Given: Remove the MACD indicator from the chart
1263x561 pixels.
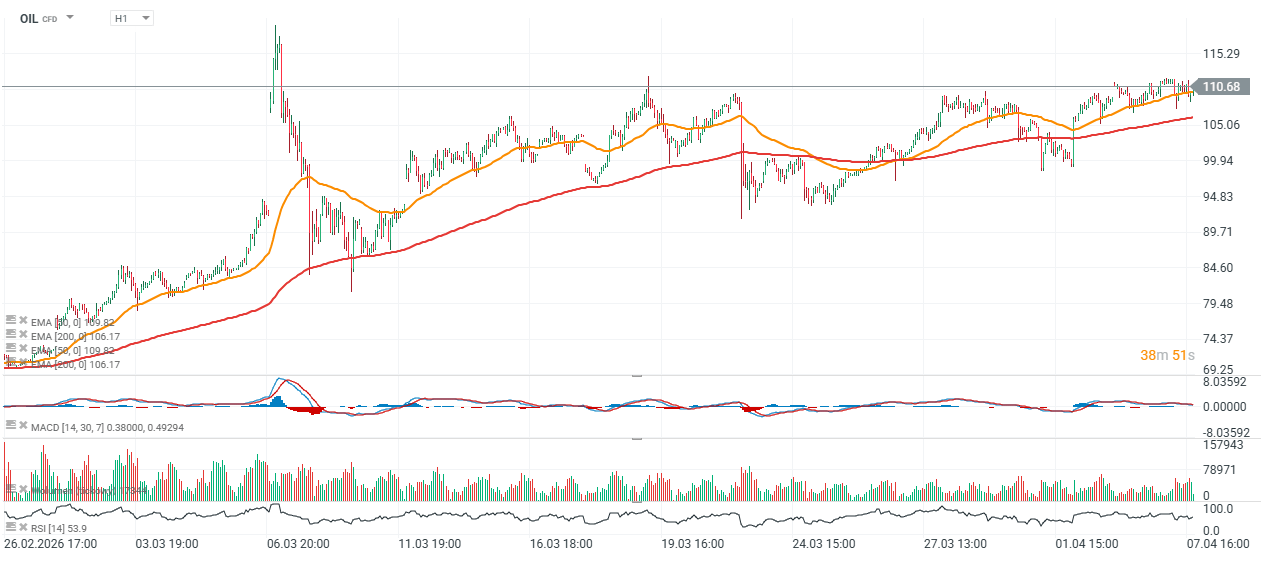Looking at the screenshot, I should [x=22, y=426].
